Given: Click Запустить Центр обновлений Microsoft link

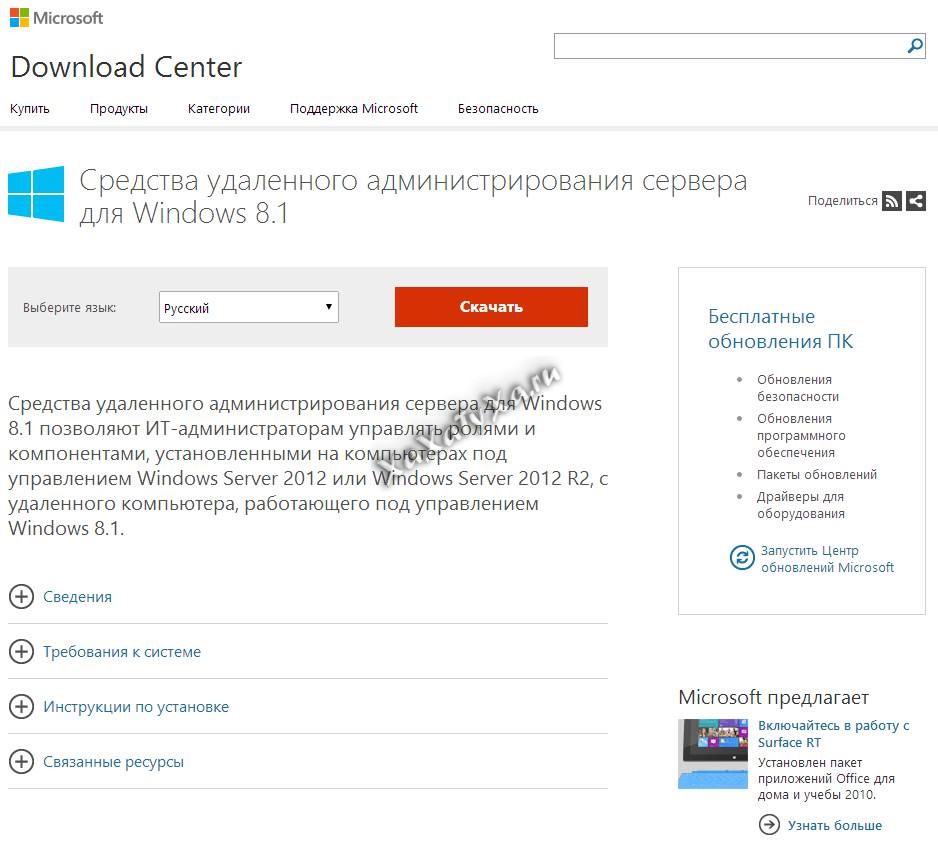Looking at the screenshot, I should (827, 559).
